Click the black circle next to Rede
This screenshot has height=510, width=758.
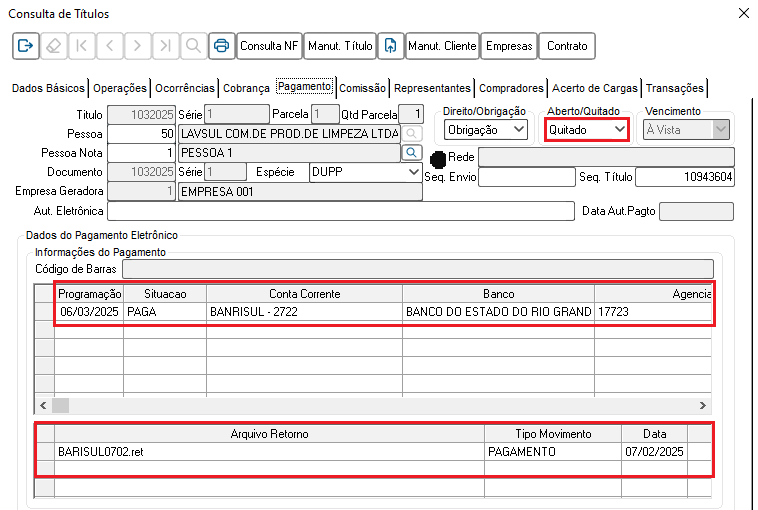(438, 159)
